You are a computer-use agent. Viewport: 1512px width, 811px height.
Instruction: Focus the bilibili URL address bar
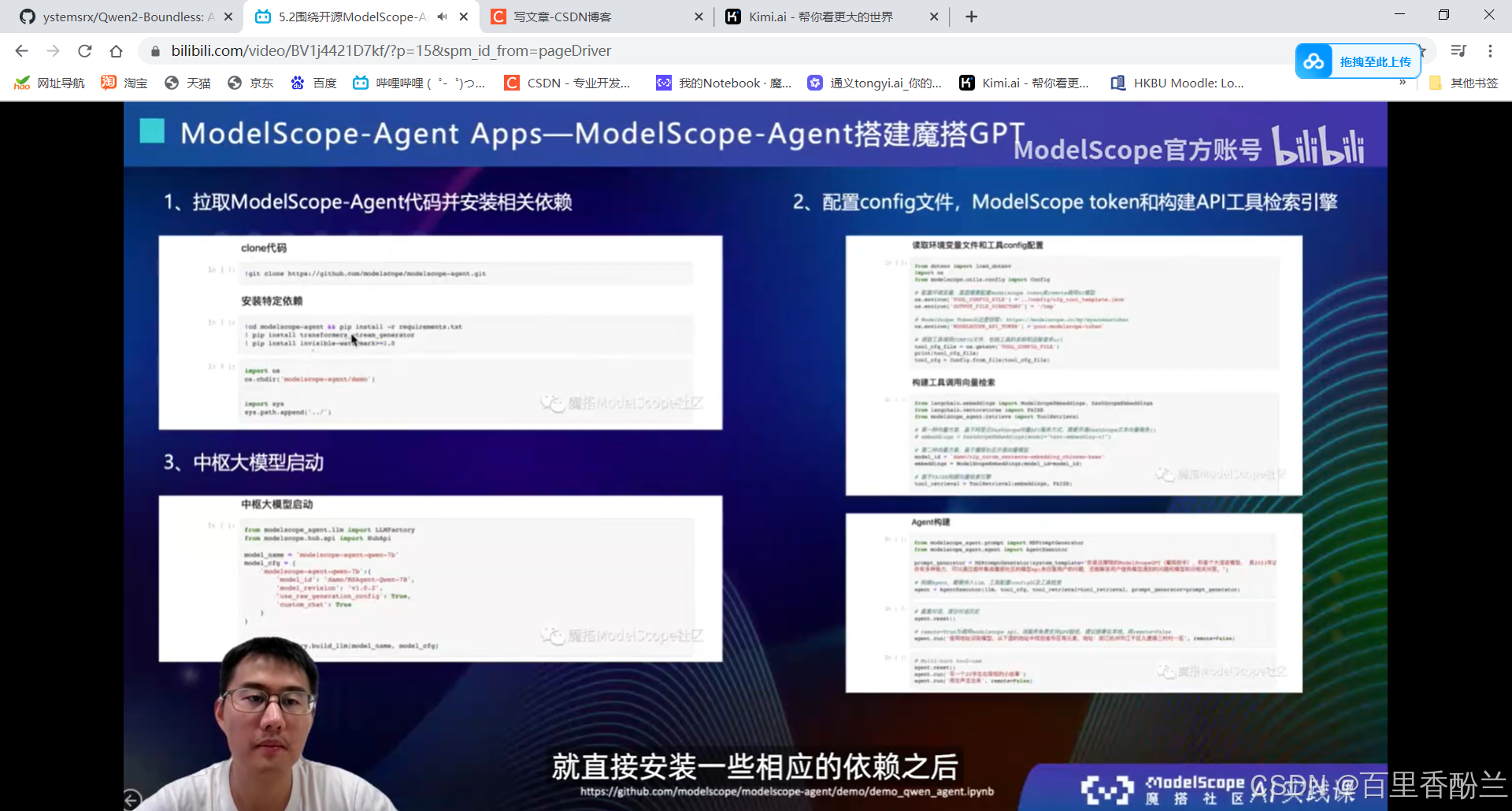(709, 51)
